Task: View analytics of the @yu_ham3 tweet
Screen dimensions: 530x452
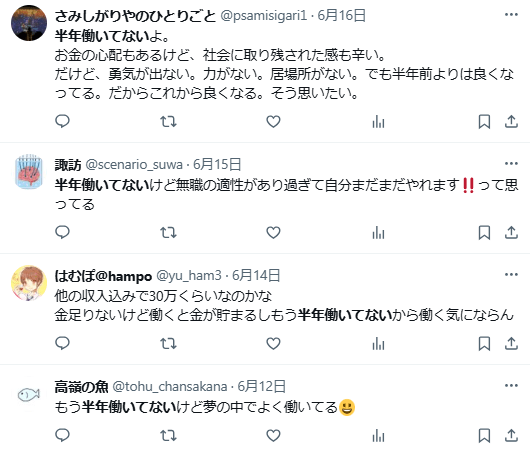Action: click(x=378, y=344)
